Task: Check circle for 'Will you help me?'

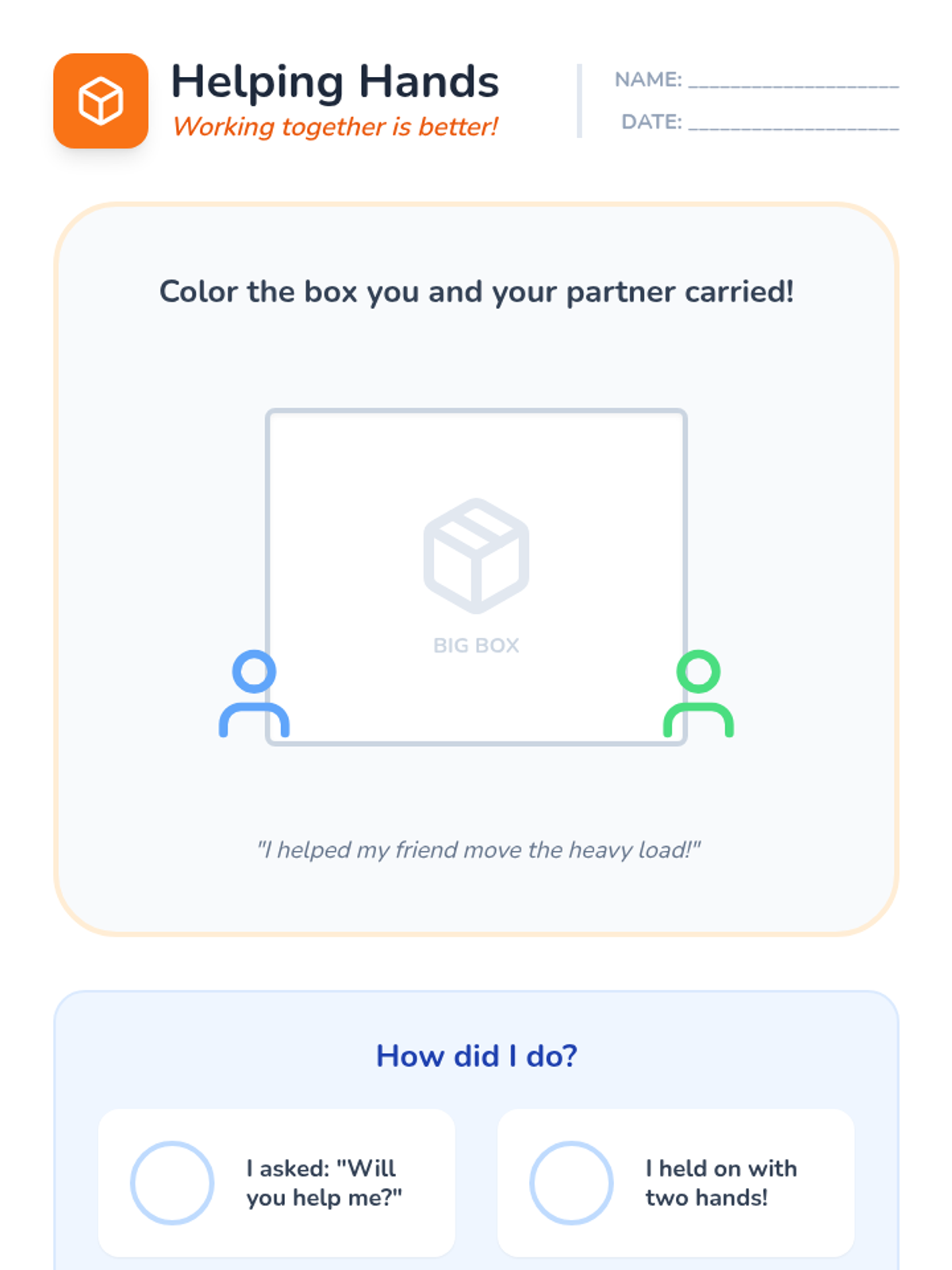Action: [x=172, y=1183]
